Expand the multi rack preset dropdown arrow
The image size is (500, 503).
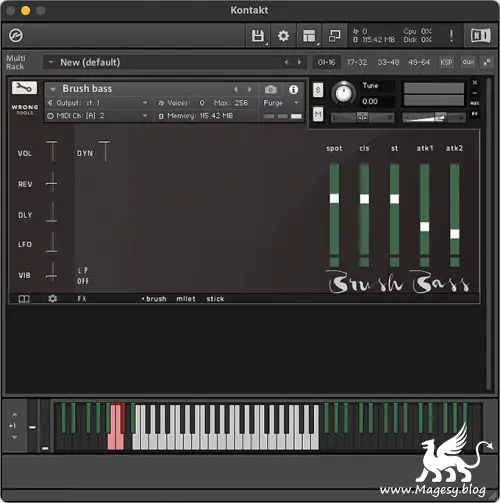[x=51, y=62]
